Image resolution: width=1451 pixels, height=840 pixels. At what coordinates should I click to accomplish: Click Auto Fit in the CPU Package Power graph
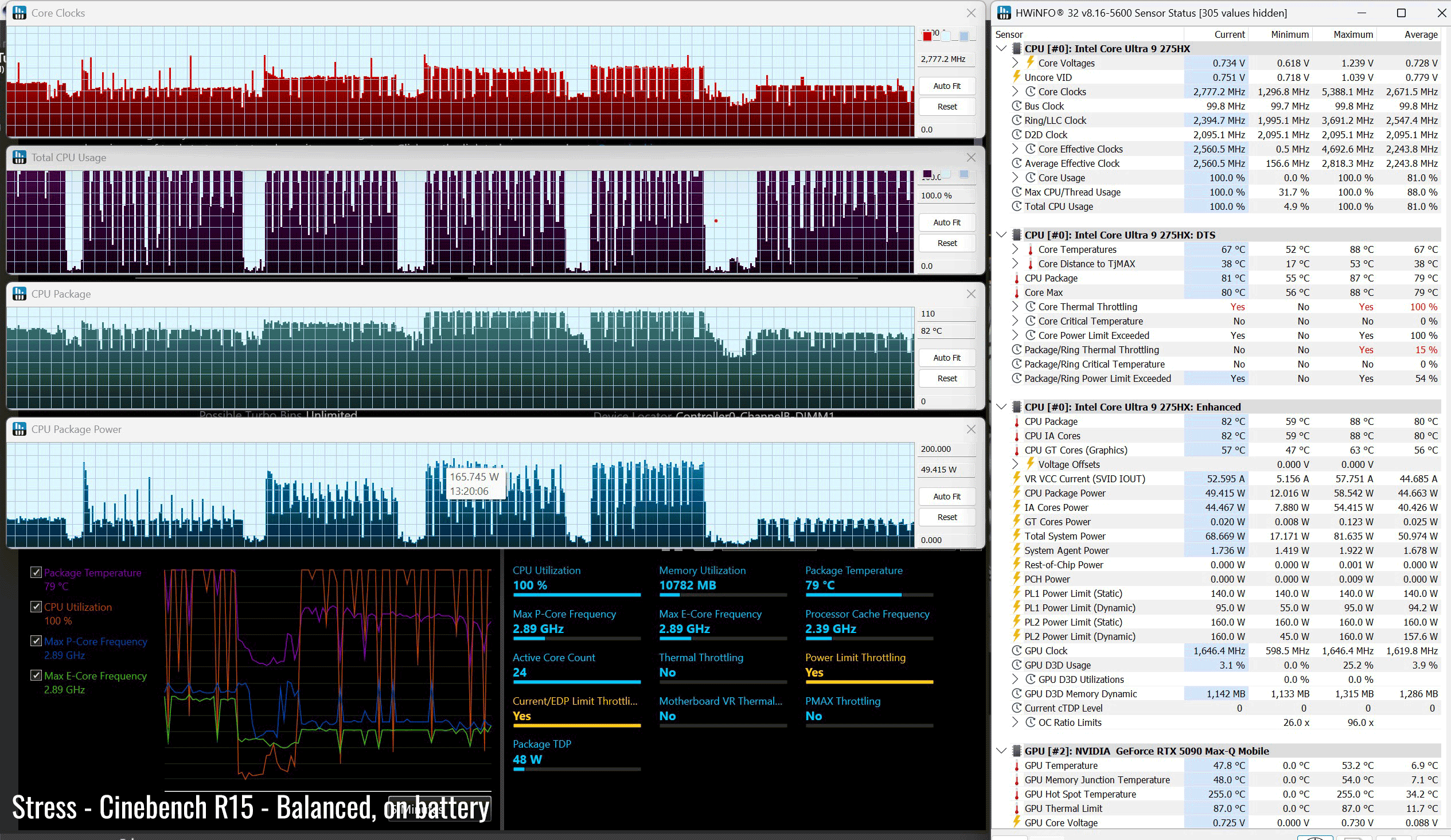coord(947,497)
